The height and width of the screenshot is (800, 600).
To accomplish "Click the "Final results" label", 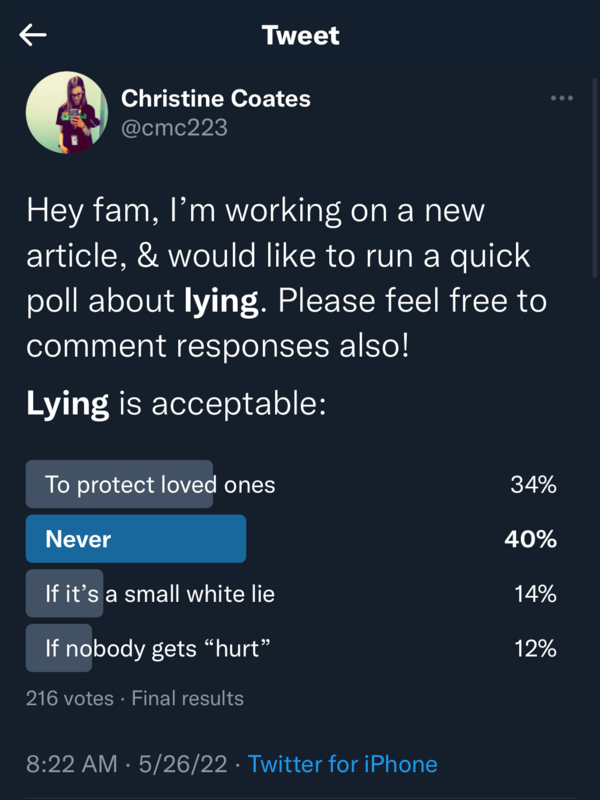I will 188,698.
